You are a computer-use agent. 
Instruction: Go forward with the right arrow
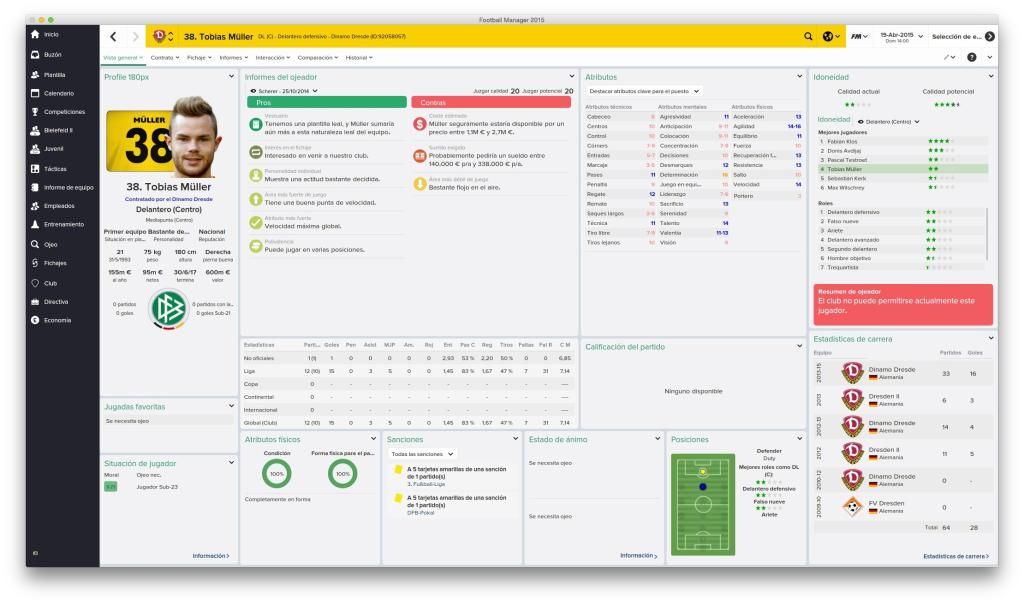(135, 37)
